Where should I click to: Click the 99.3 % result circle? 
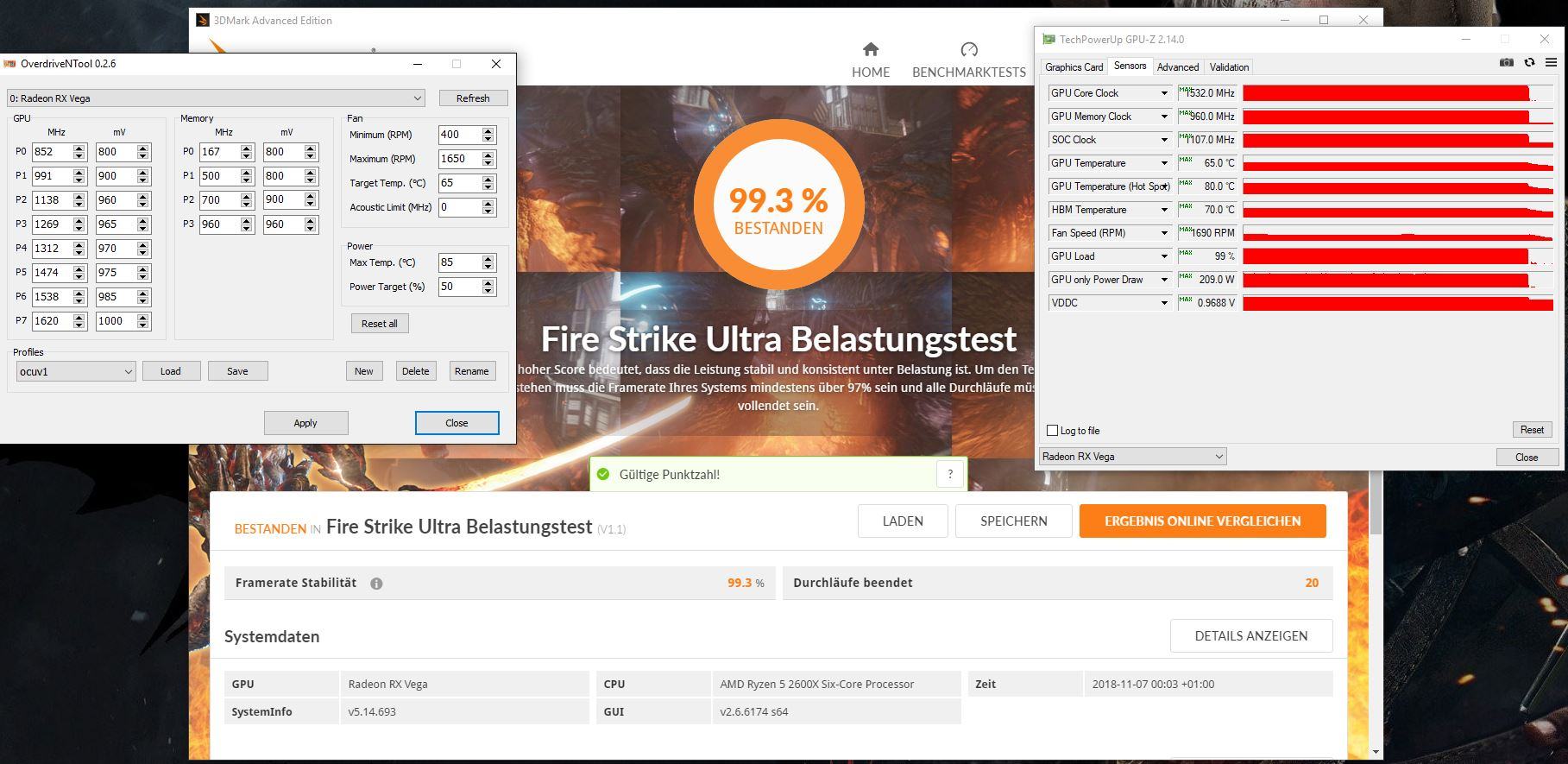tap(778, 204)
